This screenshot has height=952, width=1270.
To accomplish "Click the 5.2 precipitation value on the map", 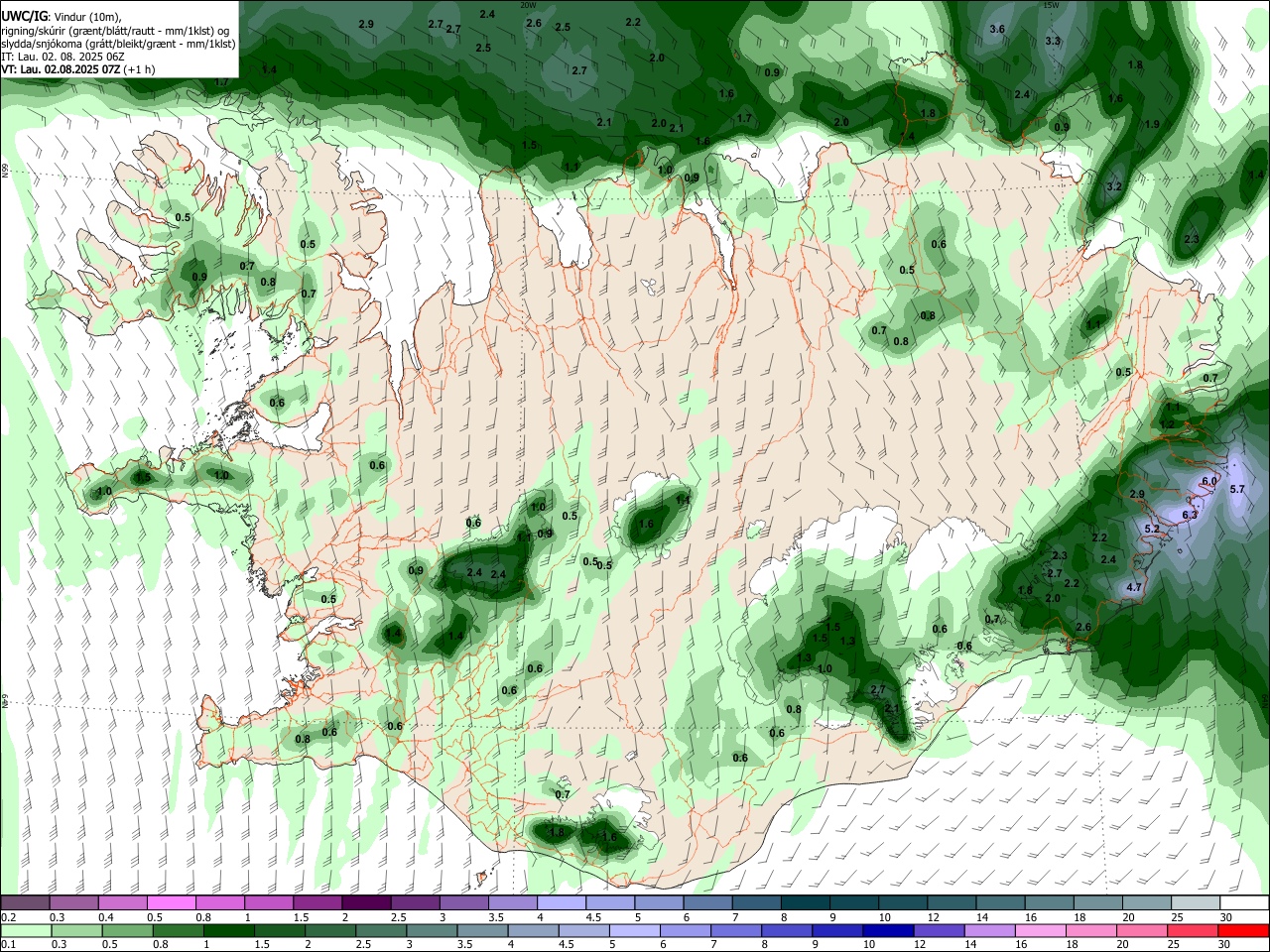I will [1152, 530].
